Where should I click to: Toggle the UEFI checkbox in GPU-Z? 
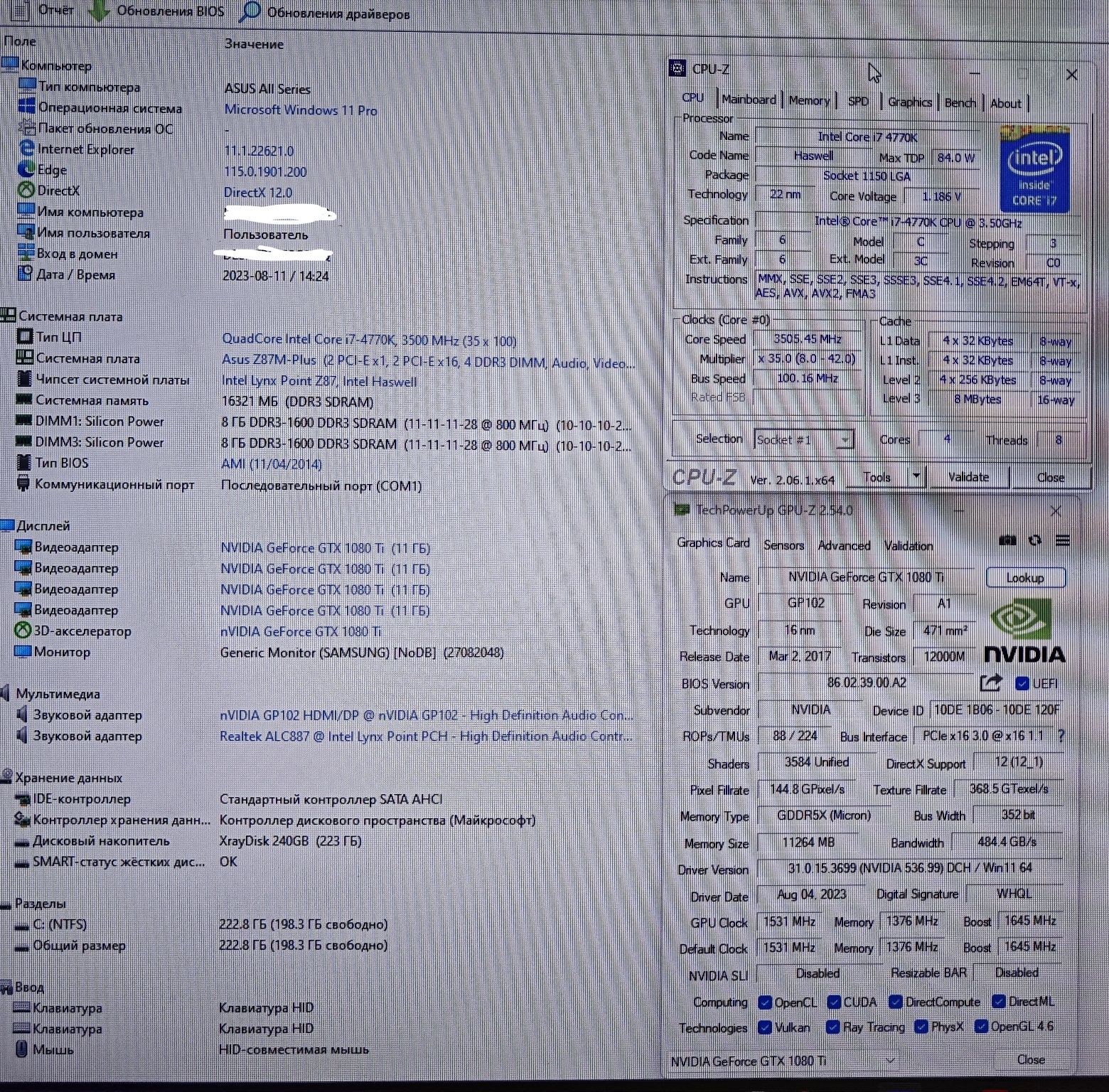(x=1022, y=683)
